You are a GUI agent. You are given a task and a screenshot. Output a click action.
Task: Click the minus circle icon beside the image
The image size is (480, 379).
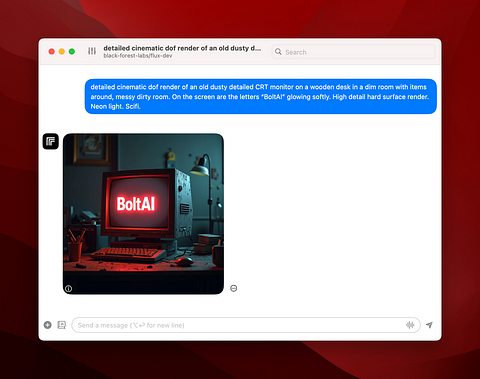tap(234, 288)
